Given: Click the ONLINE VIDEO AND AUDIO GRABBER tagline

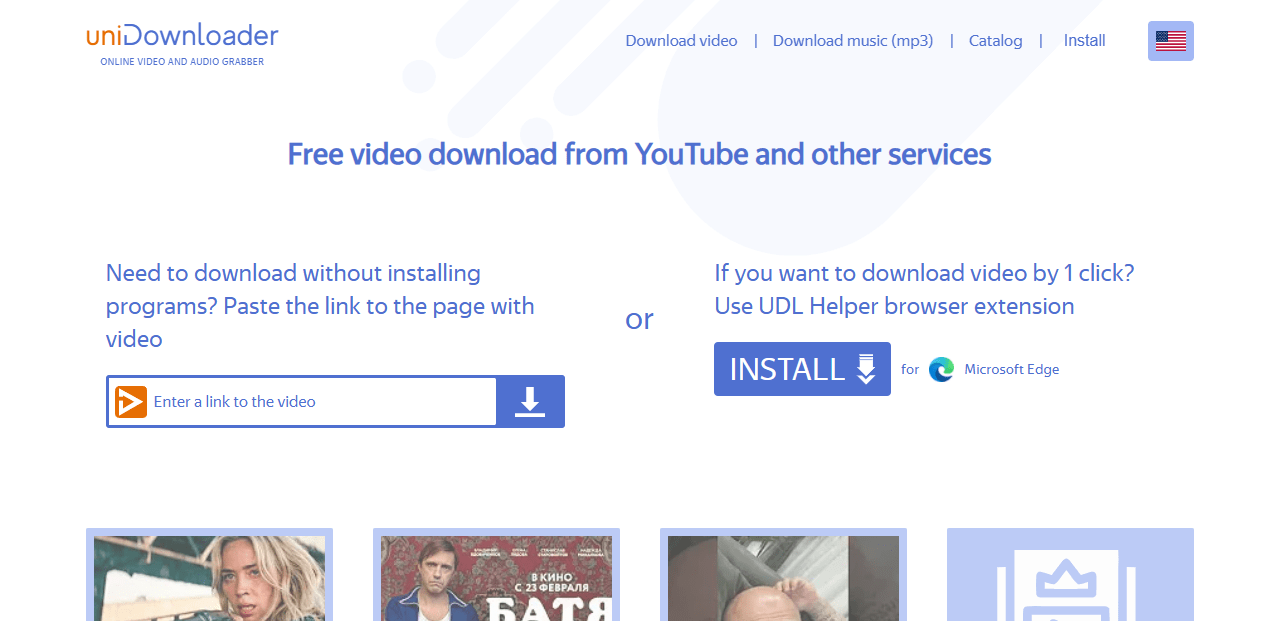Looking at the screenshot, I should 181,61.
